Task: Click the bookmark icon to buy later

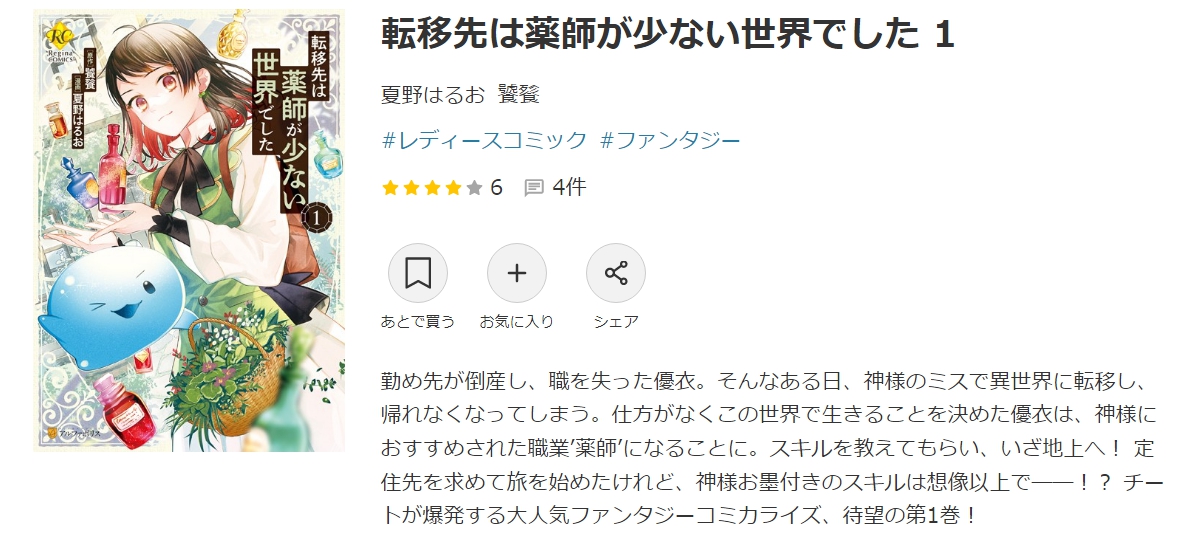Action: [417, 273]
